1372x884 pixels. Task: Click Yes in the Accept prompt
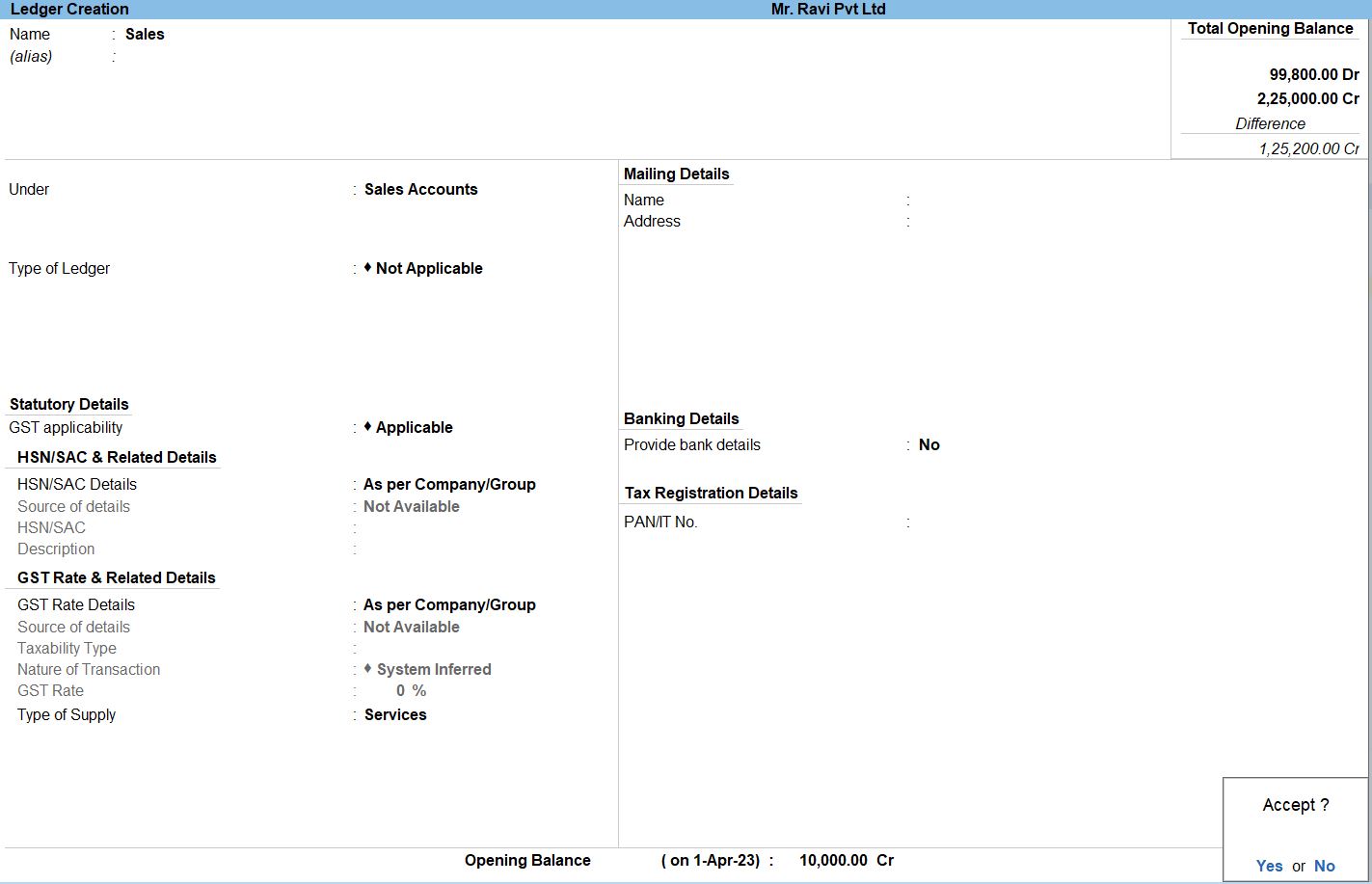[1269, 866]
